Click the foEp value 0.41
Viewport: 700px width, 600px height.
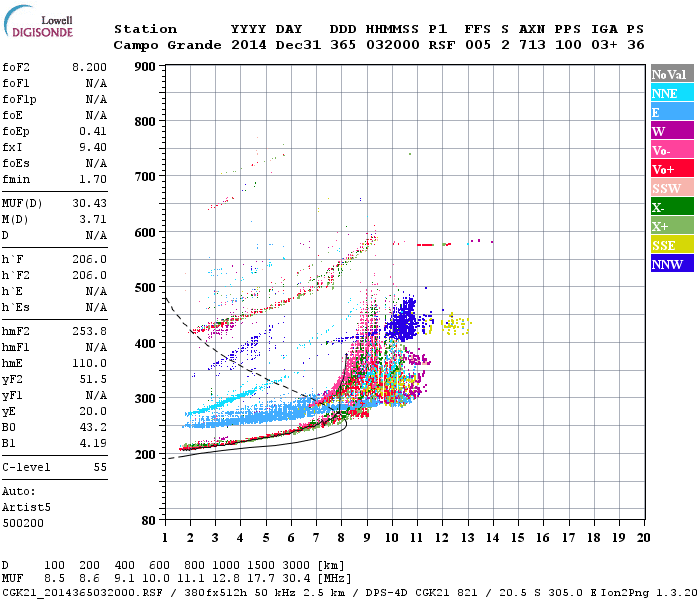[93, 131]
